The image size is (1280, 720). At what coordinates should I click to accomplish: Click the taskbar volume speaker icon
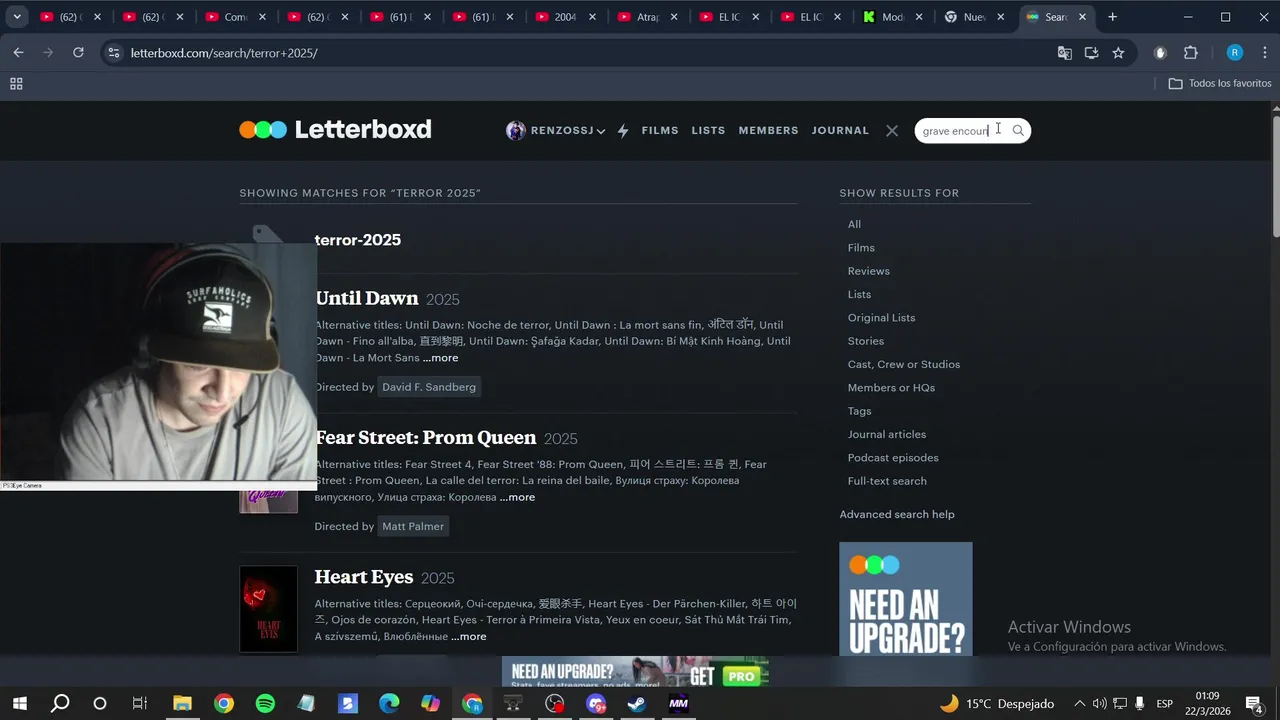coord(1099,704)
